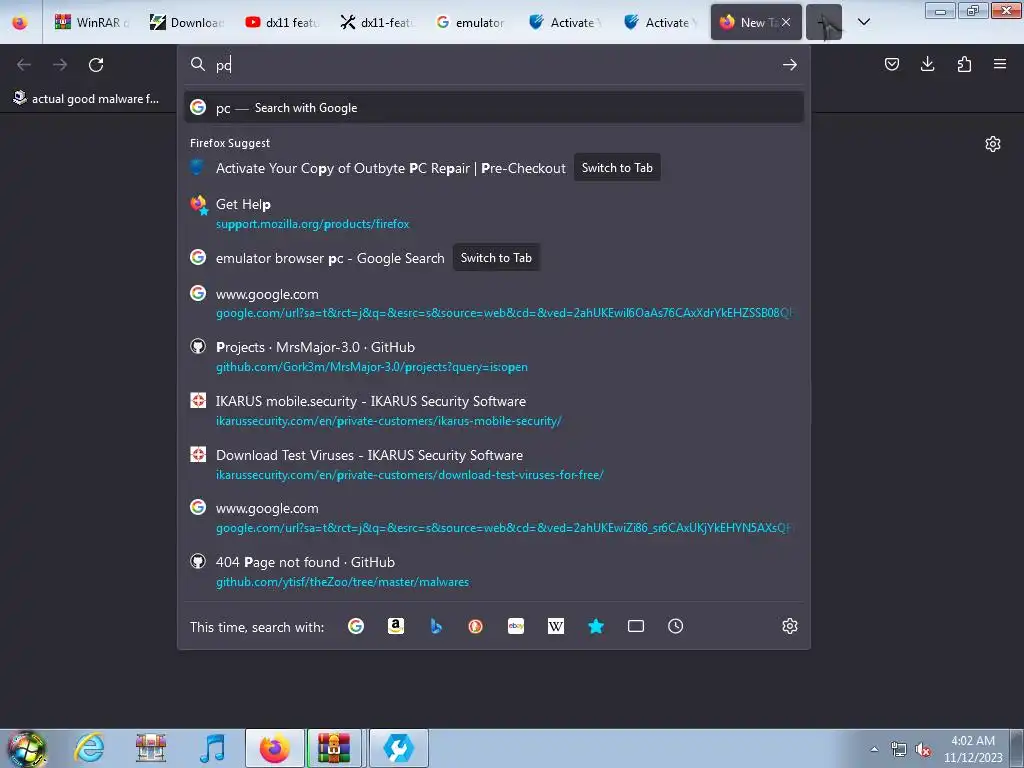Screen dimensions: 1024x768
Task: Open Save to Pocket icon
Action: (x=891, y=64)
